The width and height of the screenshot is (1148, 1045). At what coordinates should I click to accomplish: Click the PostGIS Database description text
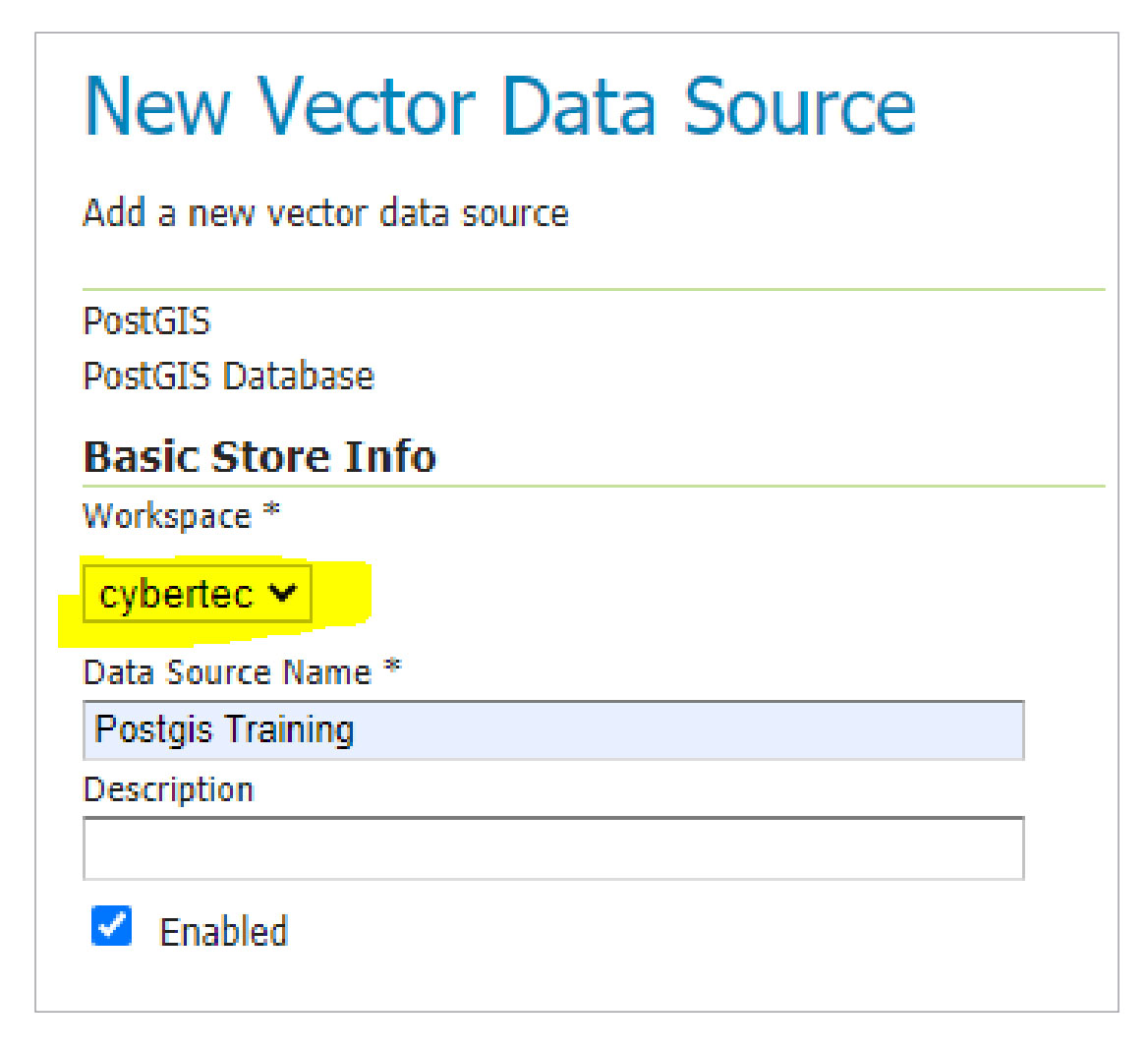coord(228,377)
